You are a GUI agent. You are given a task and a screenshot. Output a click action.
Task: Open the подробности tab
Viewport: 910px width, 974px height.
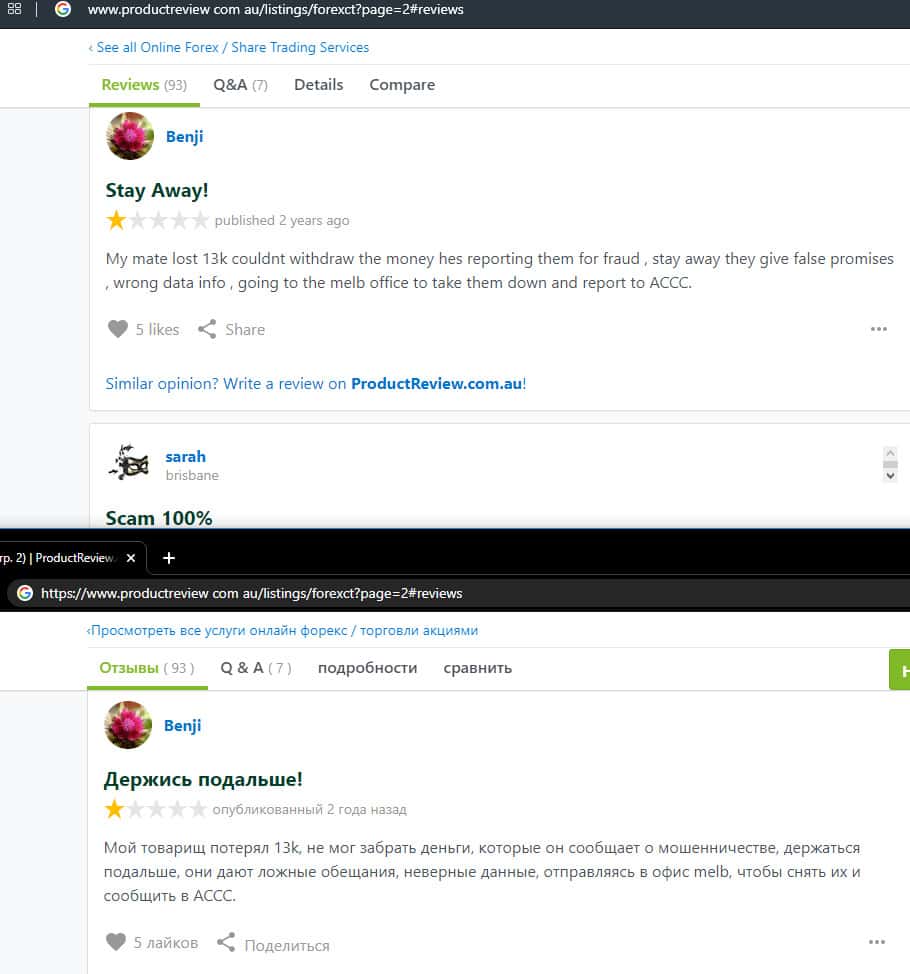367,668
